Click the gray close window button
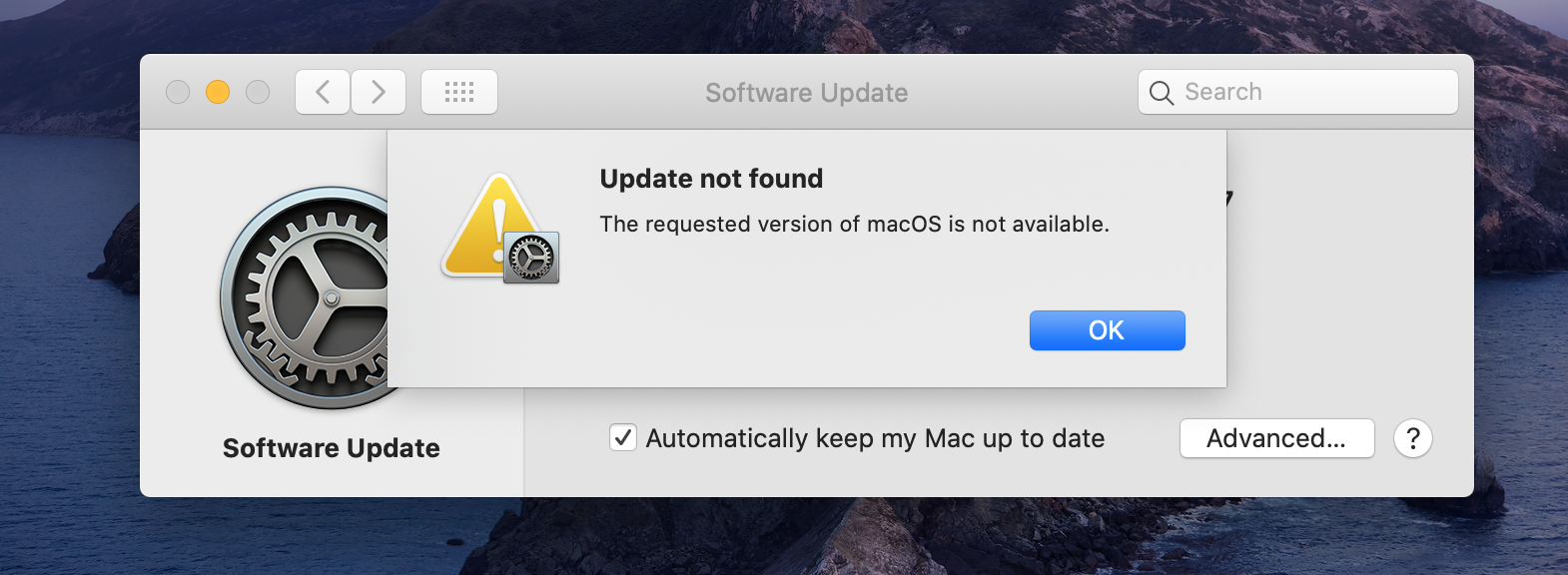Viewport: 1568px width, 575px height. 178,93
